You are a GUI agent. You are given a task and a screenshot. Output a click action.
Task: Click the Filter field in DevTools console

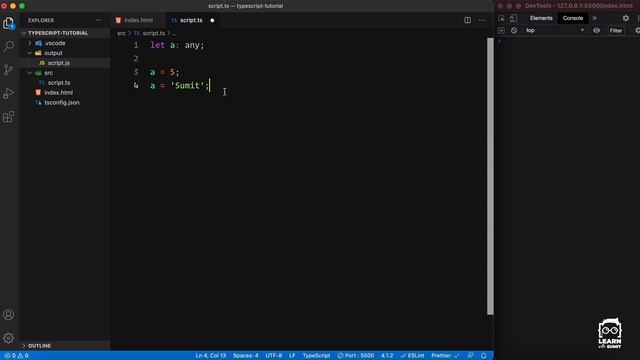616,31
